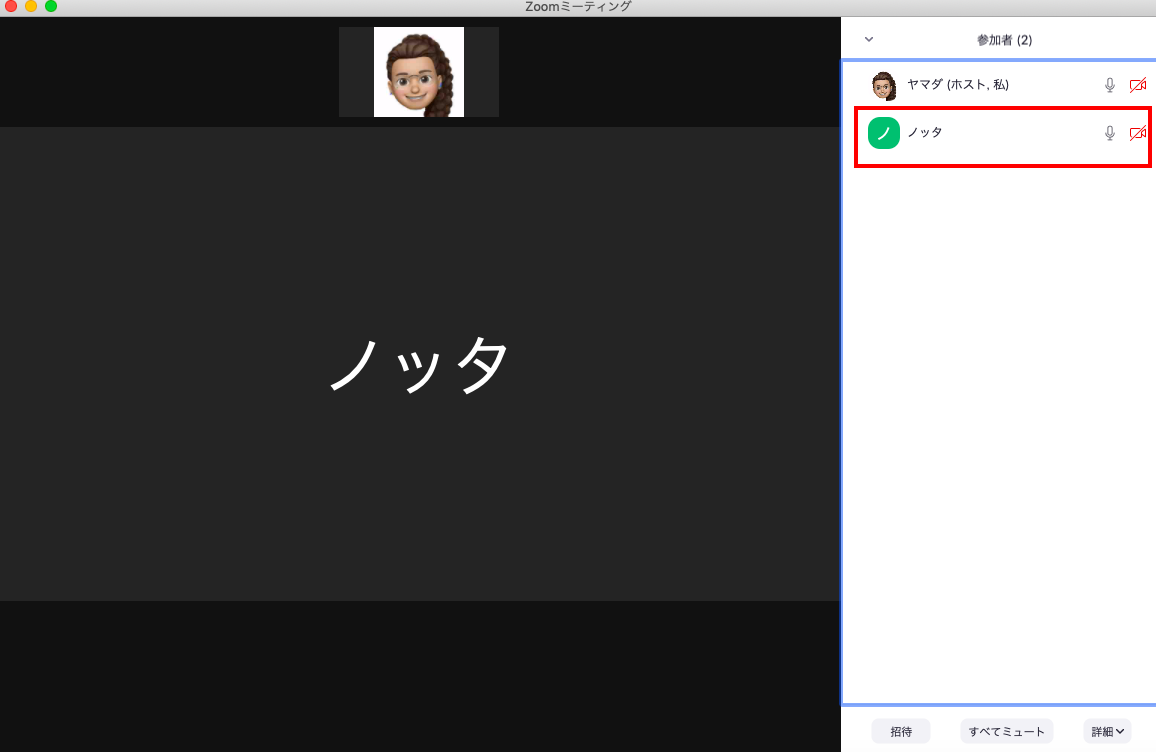The height and width of the screenshot is (752, 1156).
Task: Click the 参加者 (2) panel title
Action: point(1004,40)
